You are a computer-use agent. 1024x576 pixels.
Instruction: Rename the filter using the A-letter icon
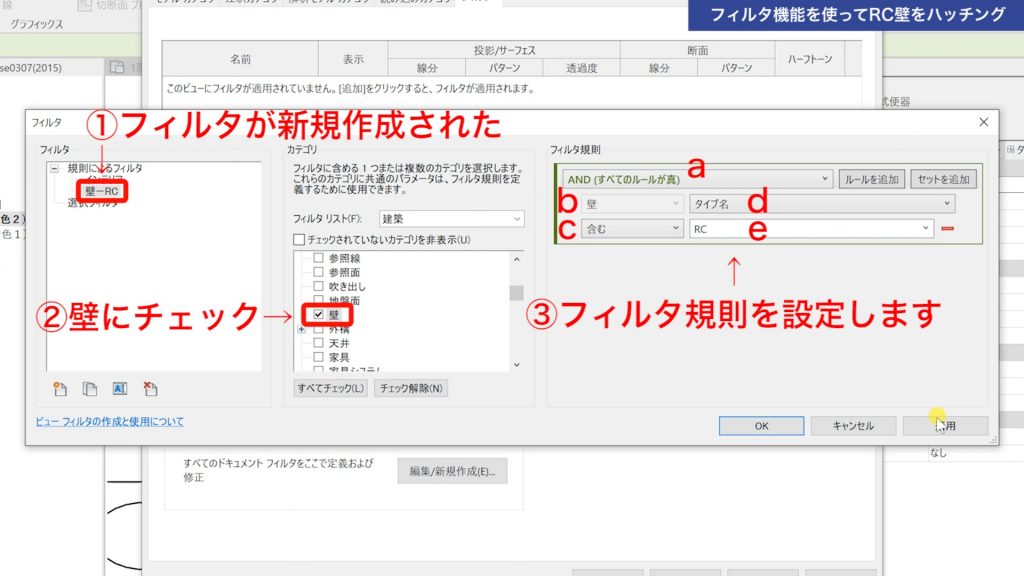click(x=120, y=388)
